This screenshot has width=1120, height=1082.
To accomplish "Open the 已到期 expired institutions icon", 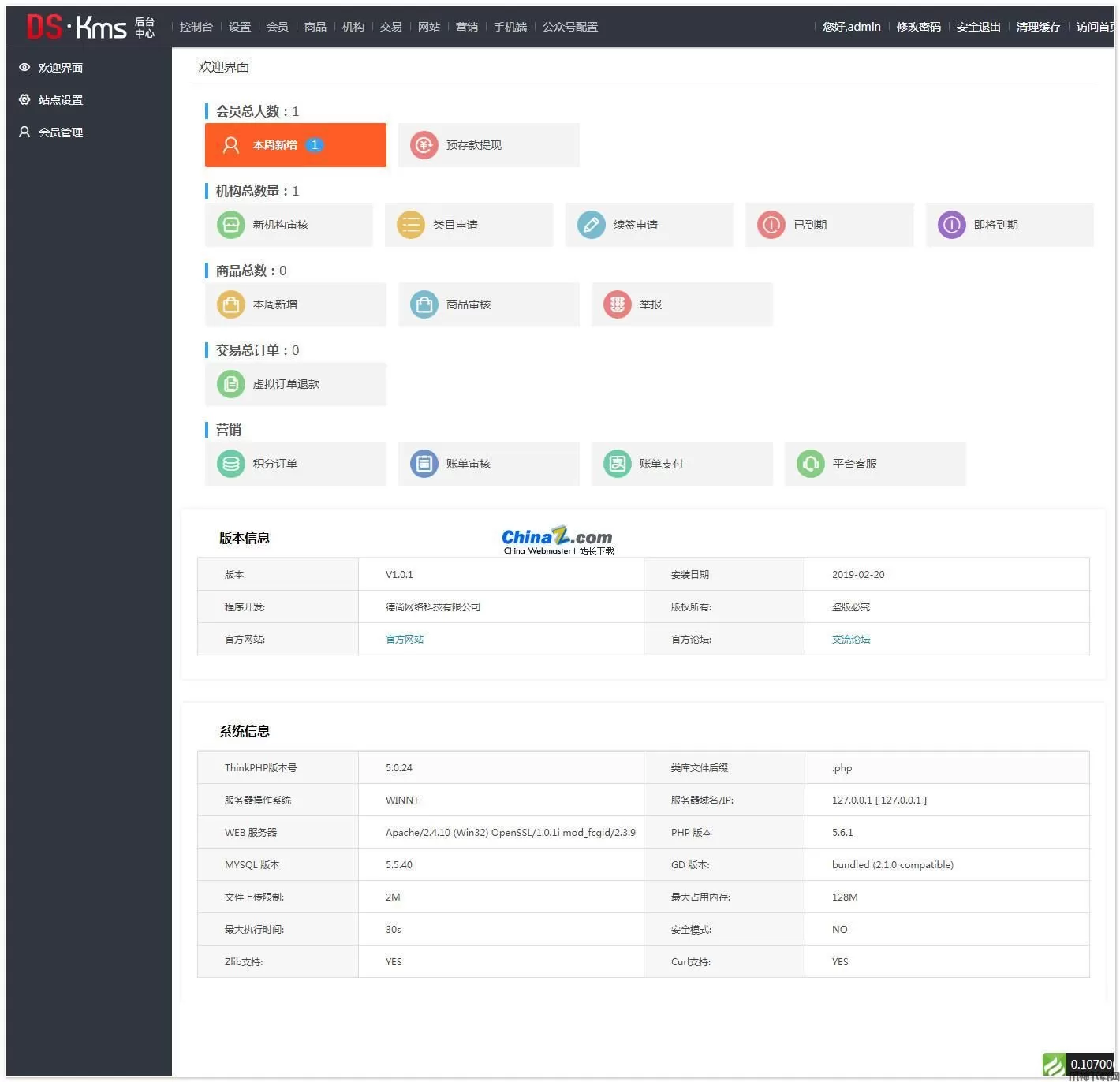I will (x=771, y=225).
